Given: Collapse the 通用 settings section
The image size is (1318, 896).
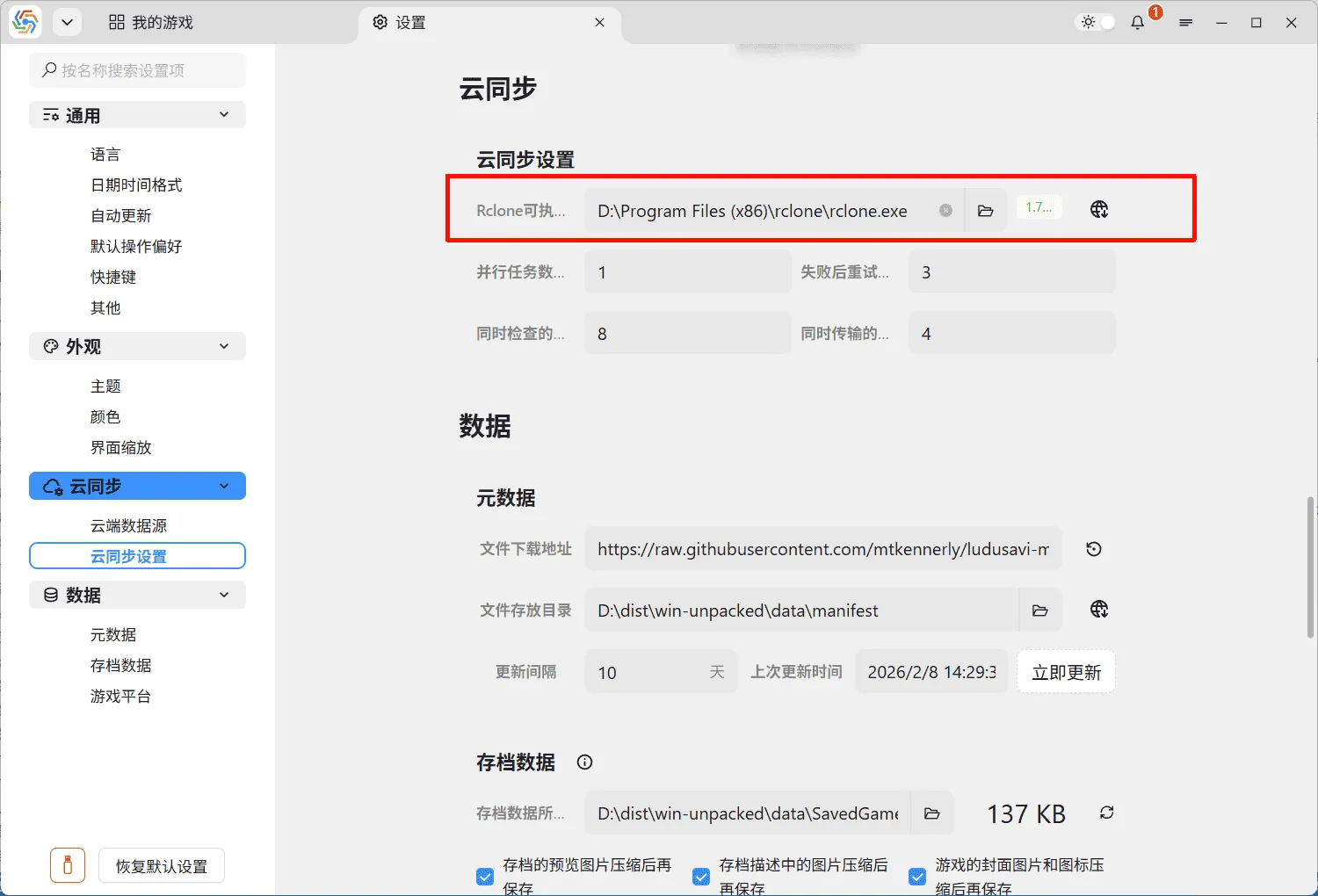Looking at the screenshot, I should tap(224, 114).
